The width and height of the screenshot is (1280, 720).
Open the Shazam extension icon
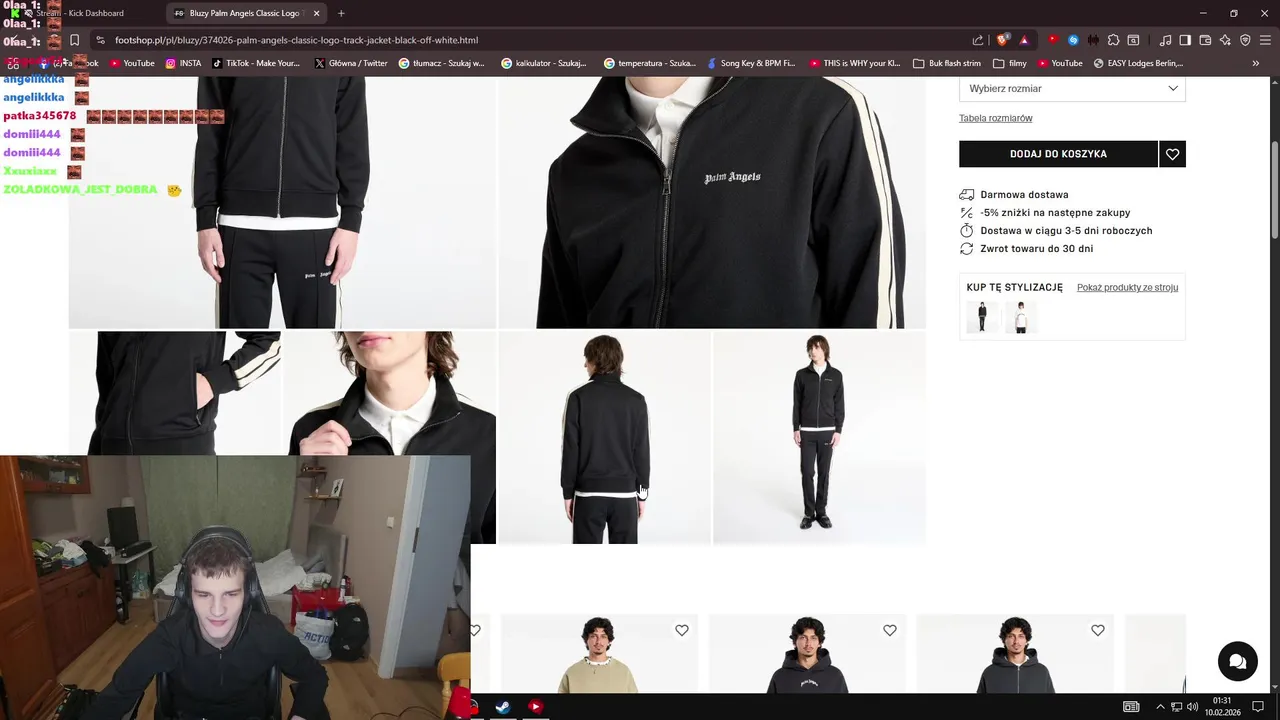coord(1073,40)
